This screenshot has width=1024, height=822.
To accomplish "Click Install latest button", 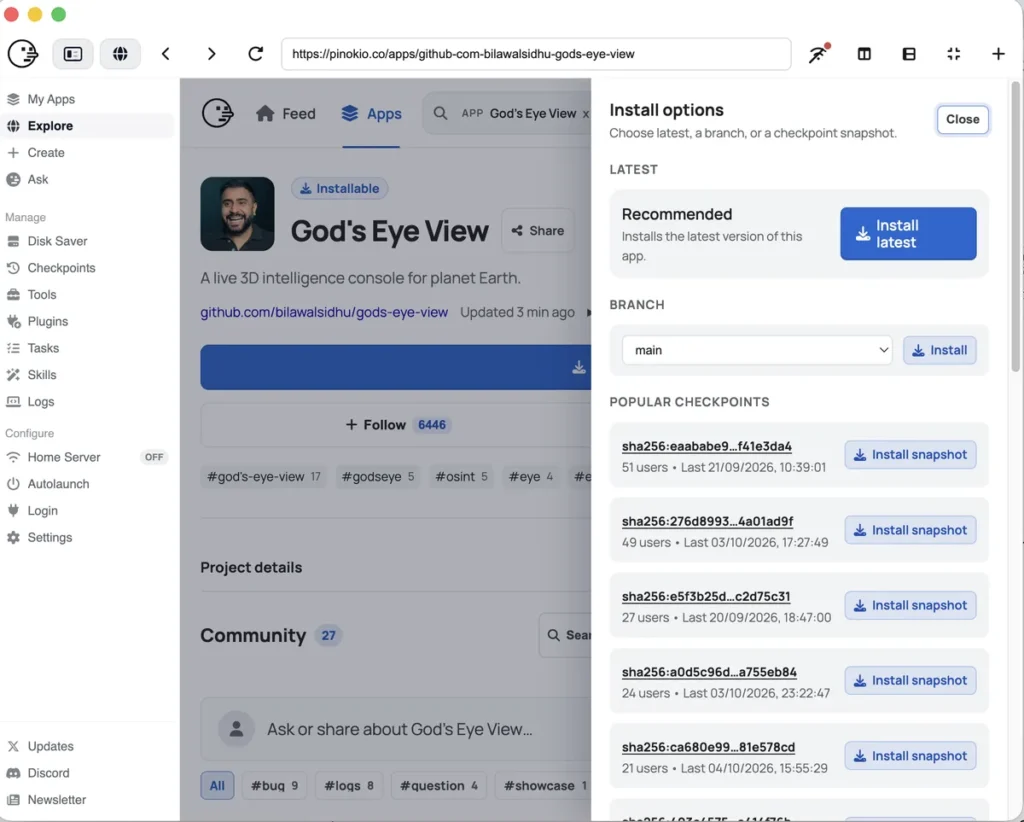I will [908, 234].
